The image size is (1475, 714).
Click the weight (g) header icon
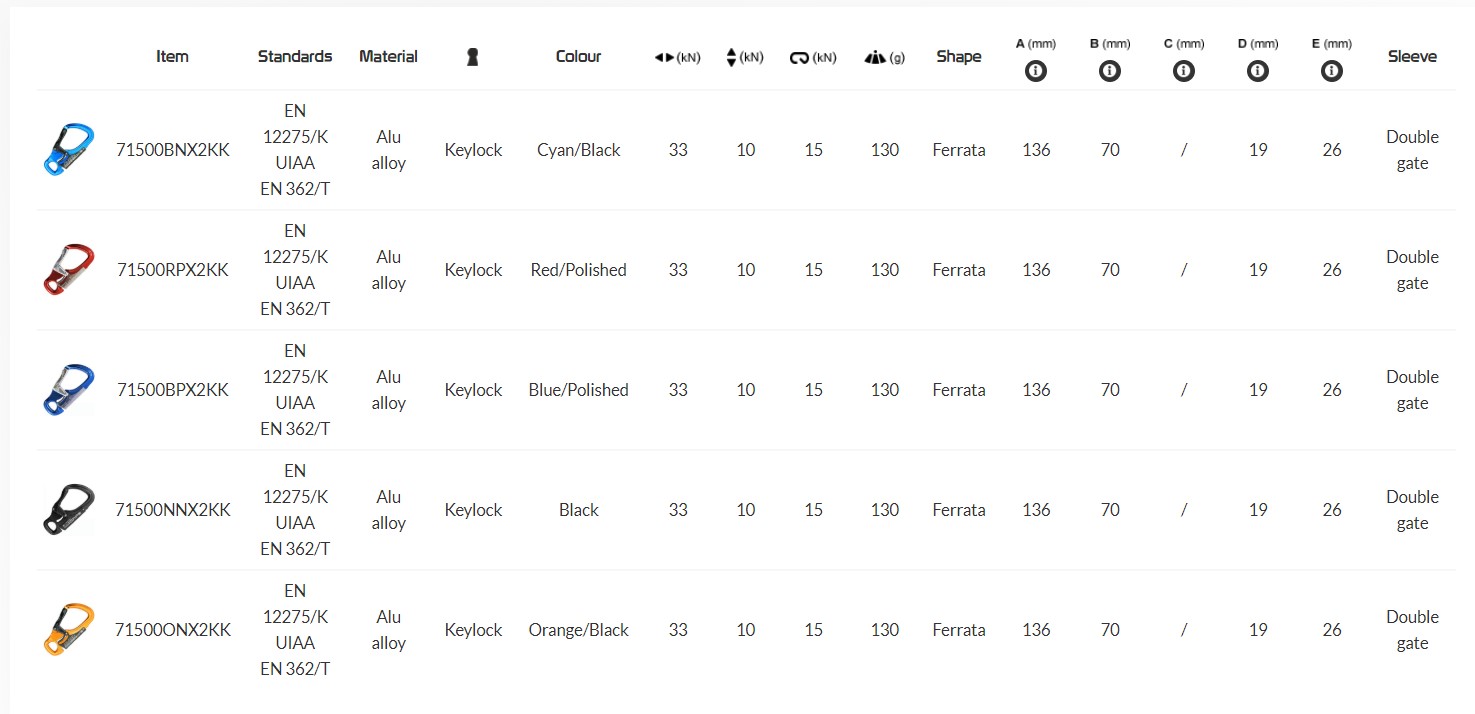875,57
